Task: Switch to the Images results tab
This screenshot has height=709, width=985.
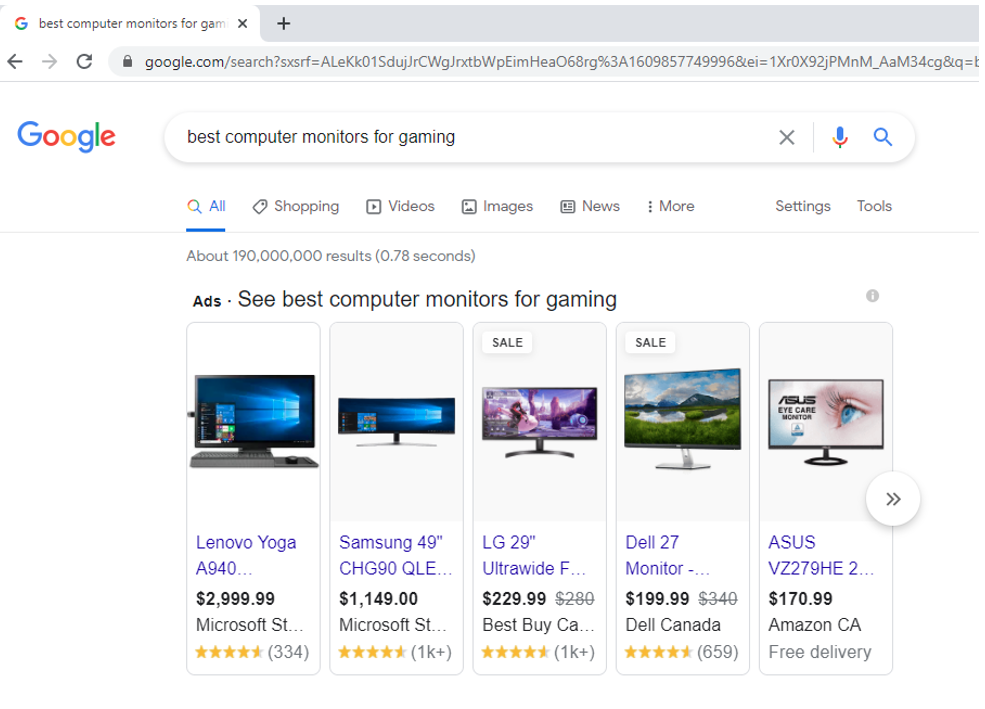Action: (x=497, y=206)
